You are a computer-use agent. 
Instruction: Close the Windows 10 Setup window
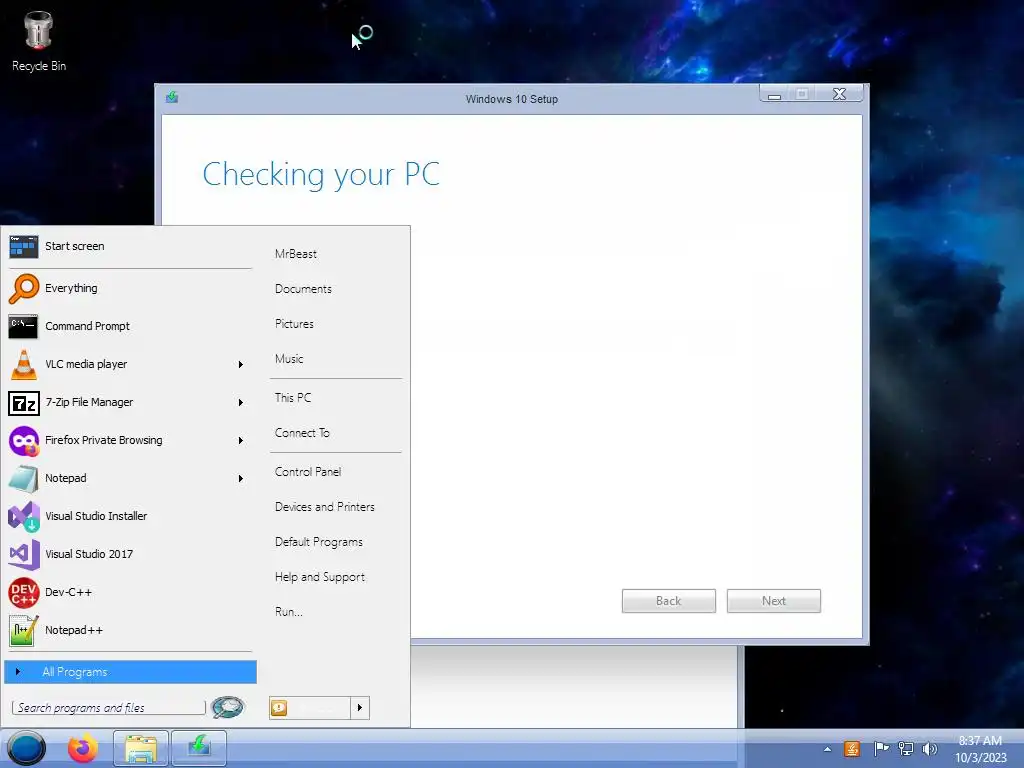(x=840, y=95)
